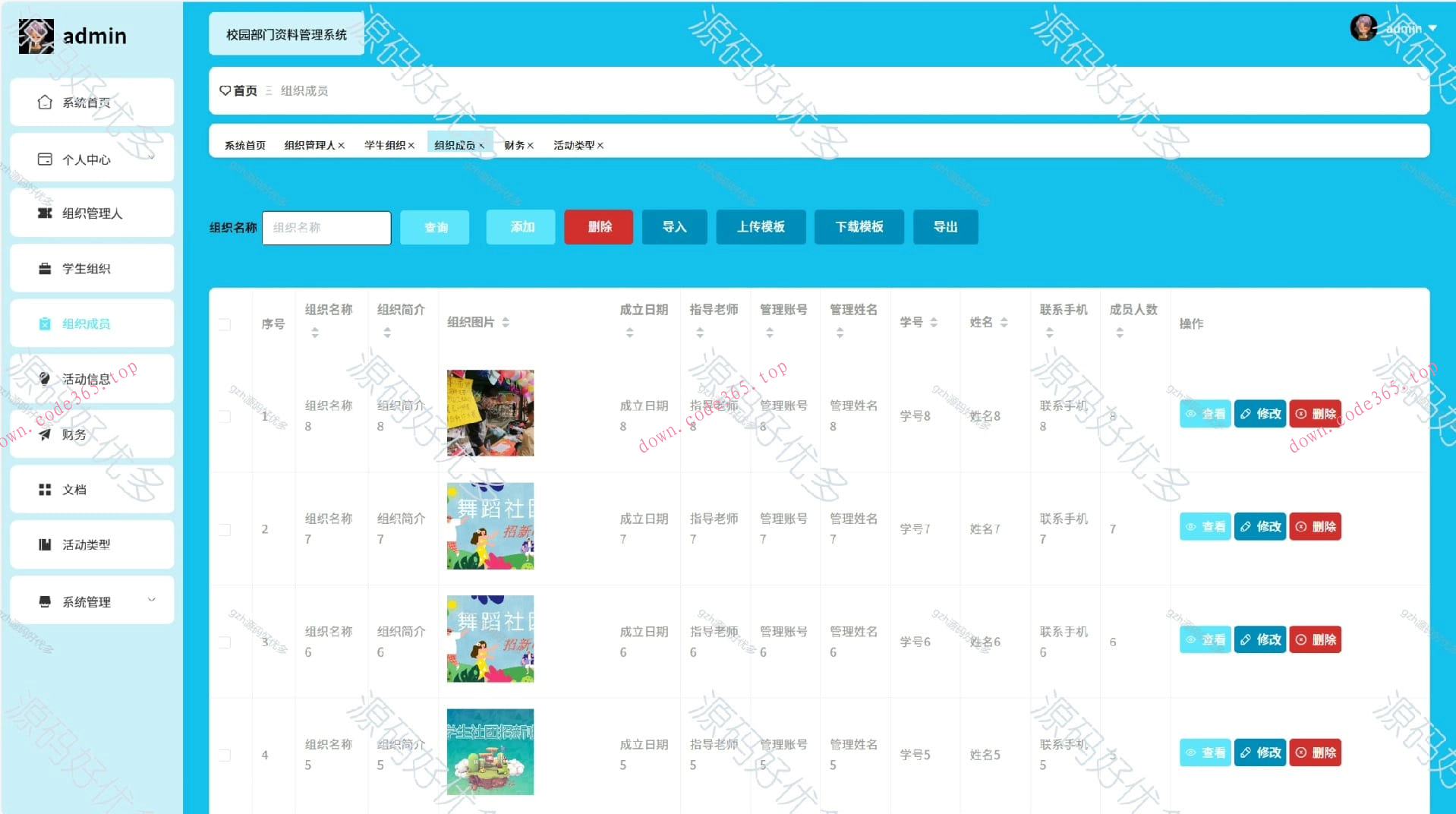
Task: Click the 组织名称 search input field
Action: click(326, 228)
